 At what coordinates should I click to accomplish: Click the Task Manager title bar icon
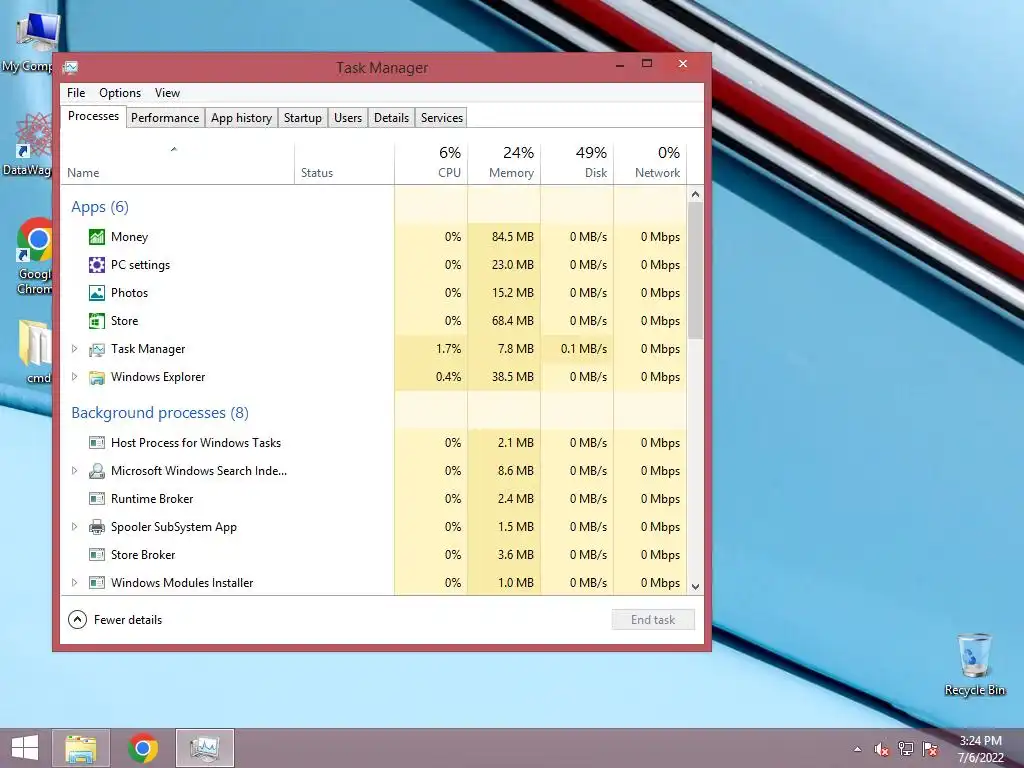(x=71, y=67)
